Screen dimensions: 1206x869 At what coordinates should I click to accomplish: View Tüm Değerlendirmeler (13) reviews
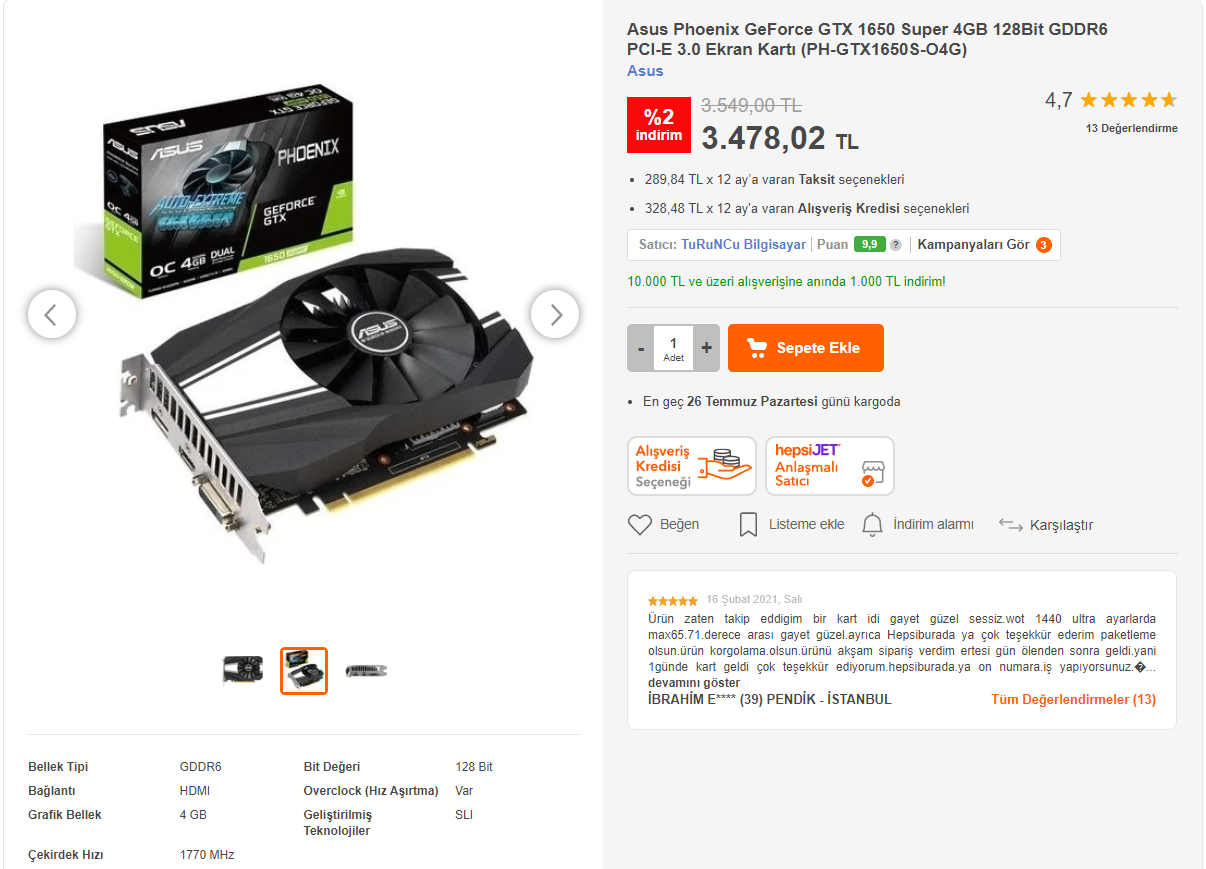1073,700
